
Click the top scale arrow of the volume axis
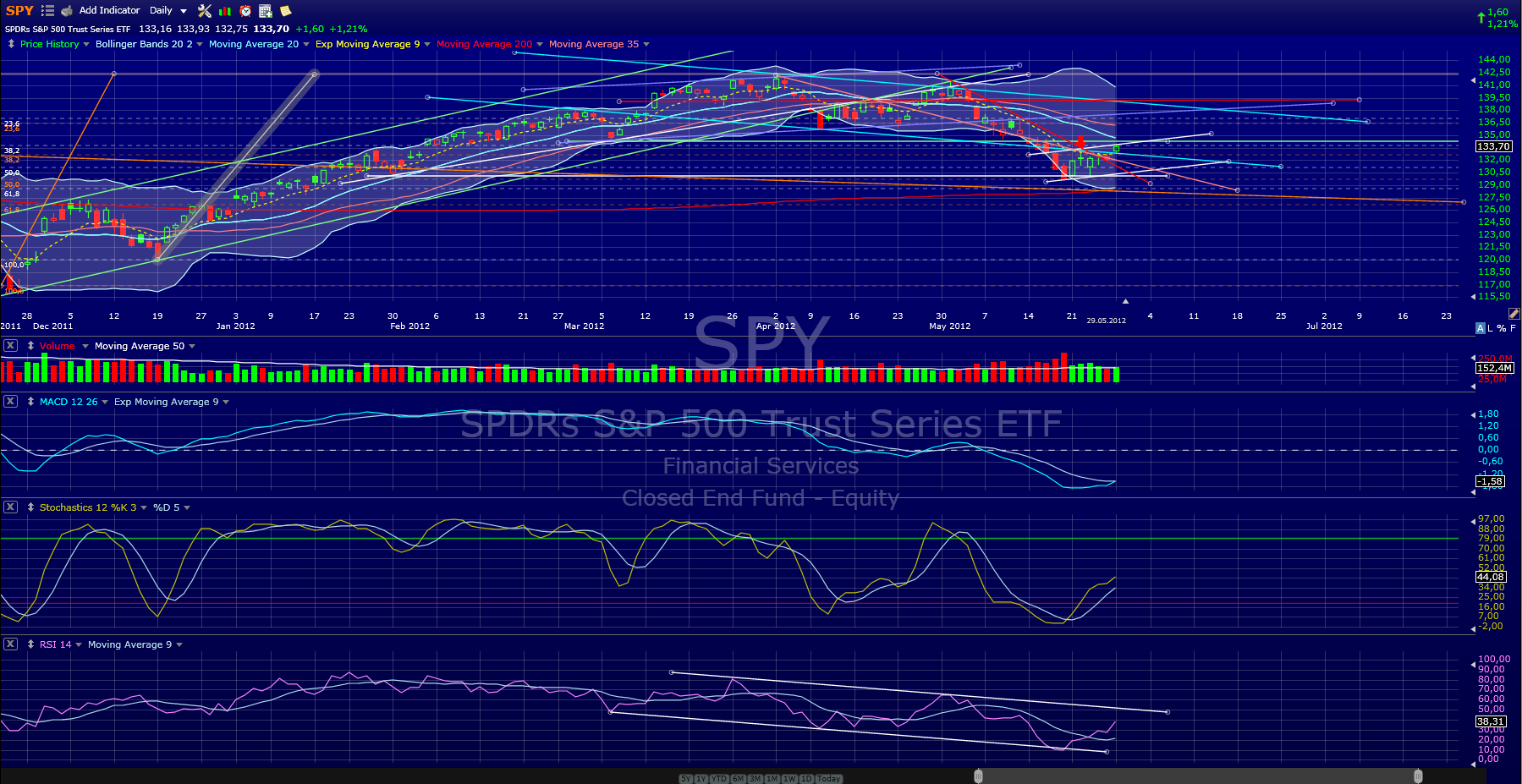coord(1473,358)
